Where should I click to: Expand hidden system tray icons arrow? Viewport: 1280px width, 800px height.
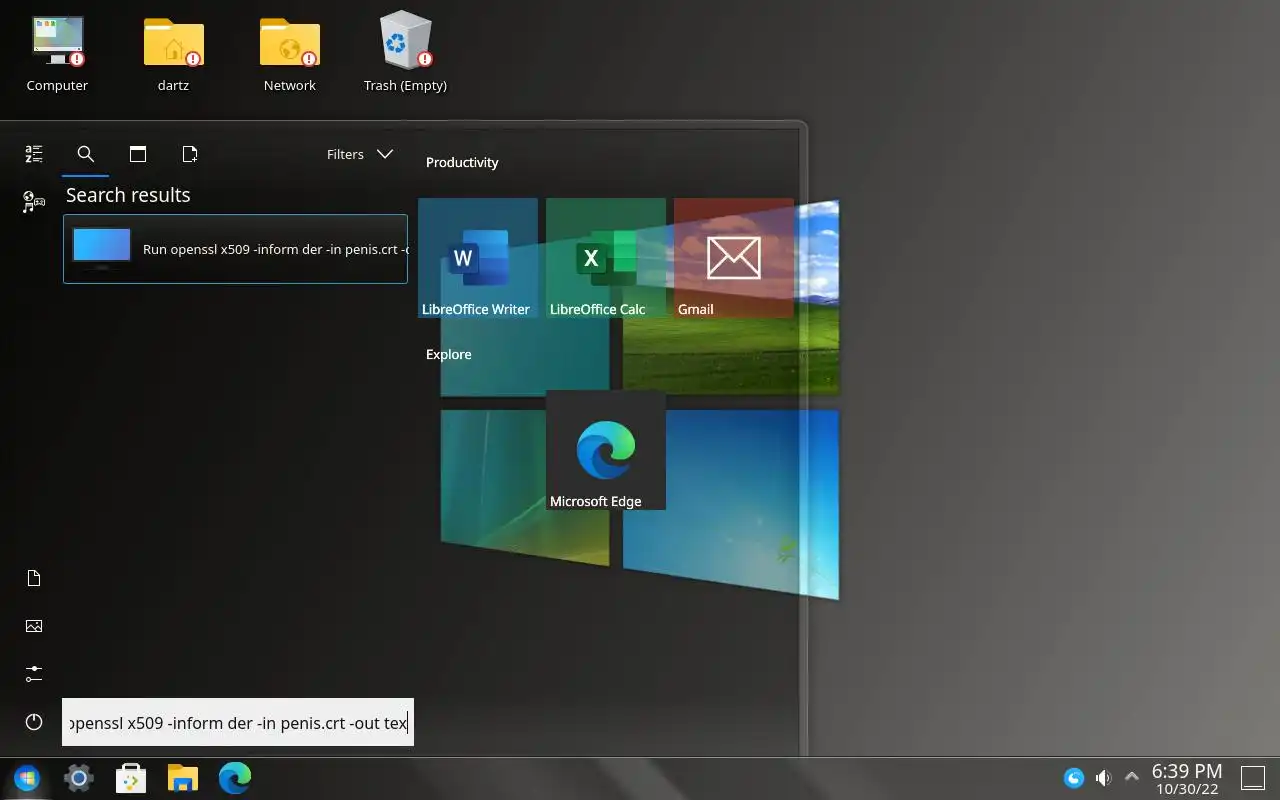coord(1132,777)
